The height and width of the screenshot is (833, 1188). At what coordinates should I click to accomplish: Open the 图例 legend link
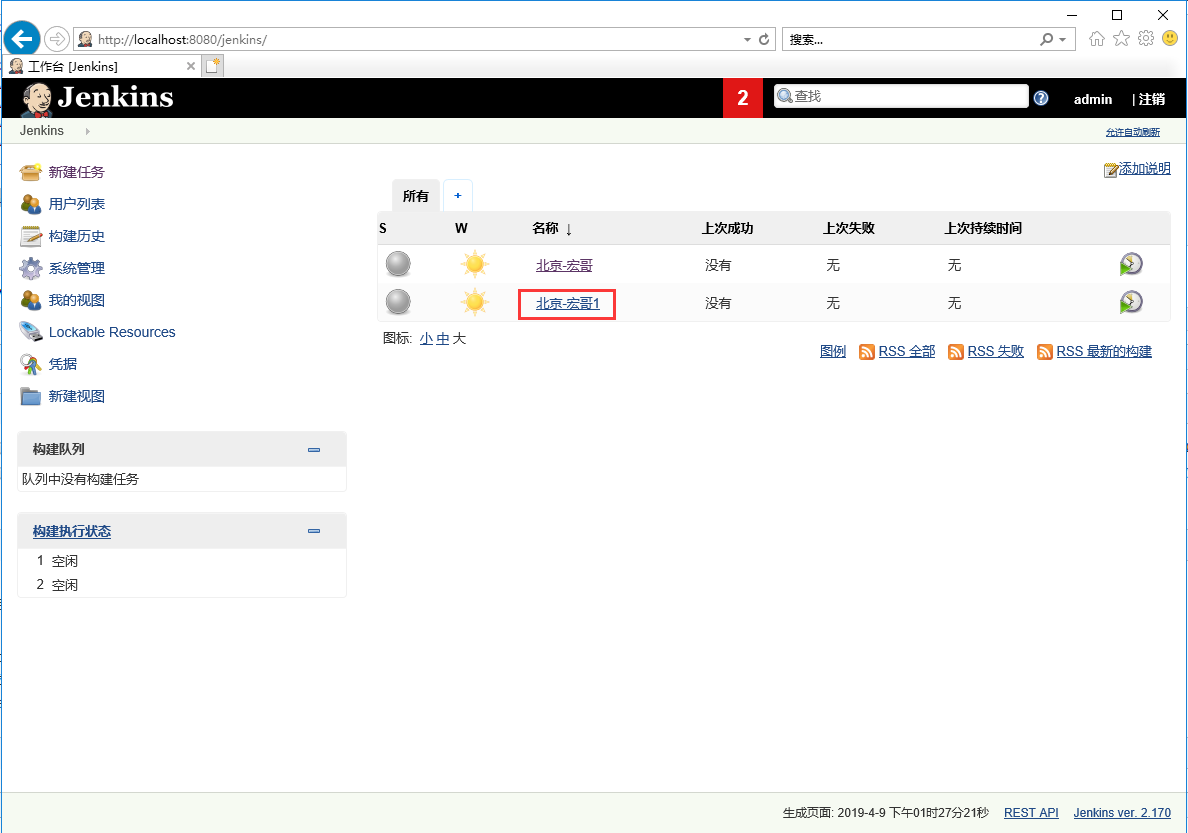point(833,352)
